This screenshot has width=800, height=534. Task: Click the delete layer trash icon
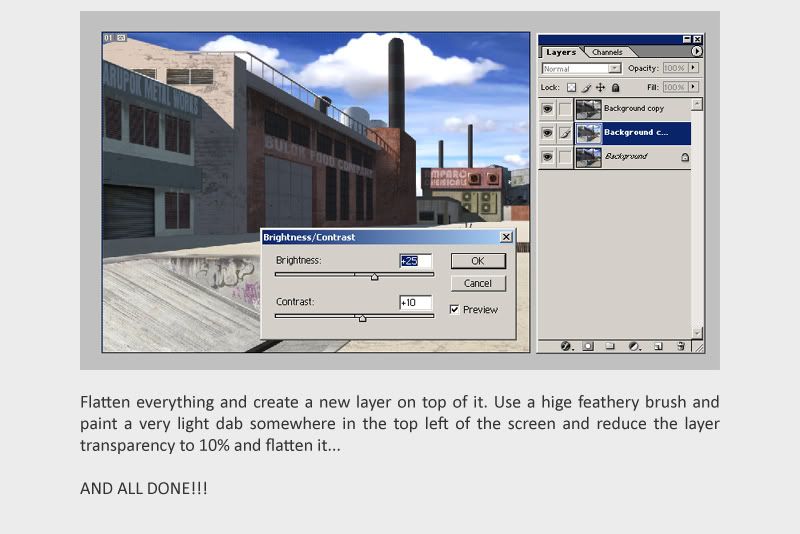click(x=680, y=346)
